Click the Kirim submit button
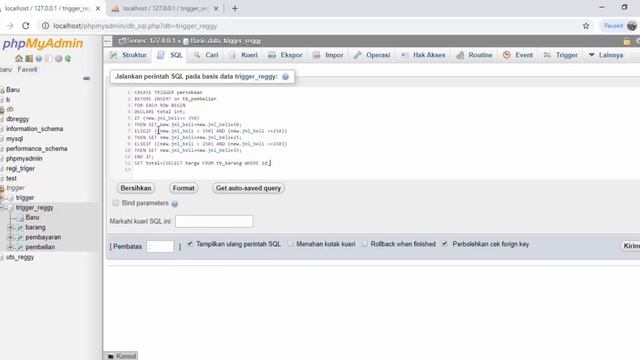The height and width of the screenshot is (360, 640). (x=631, y=246)
